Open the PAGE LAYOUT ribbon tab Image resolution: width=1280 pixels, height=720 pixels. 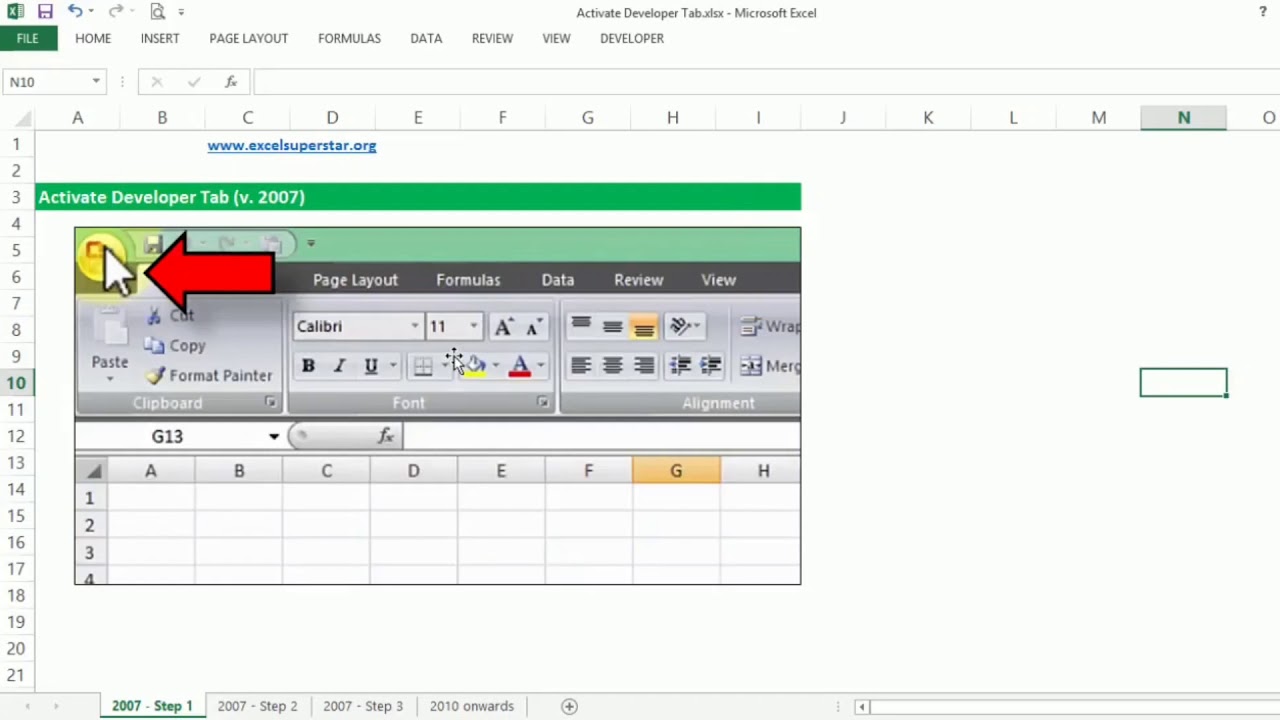249,38
